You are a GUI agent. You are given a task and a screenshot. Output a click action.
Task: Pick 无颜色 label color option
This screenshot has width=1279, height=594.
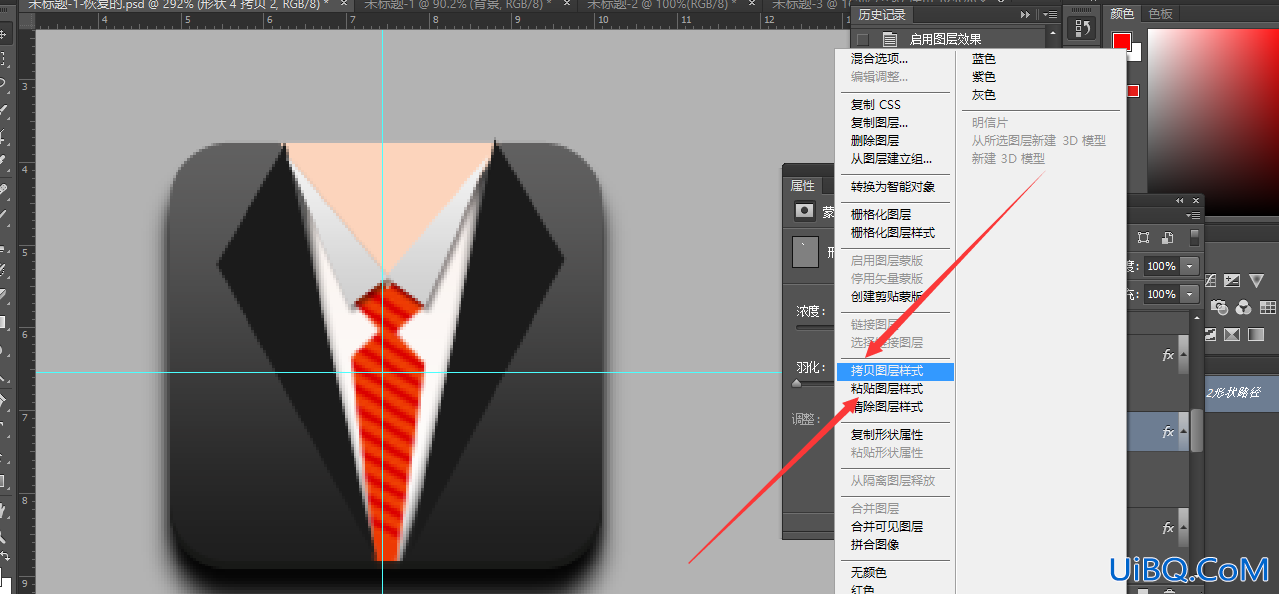click(869, 573)
